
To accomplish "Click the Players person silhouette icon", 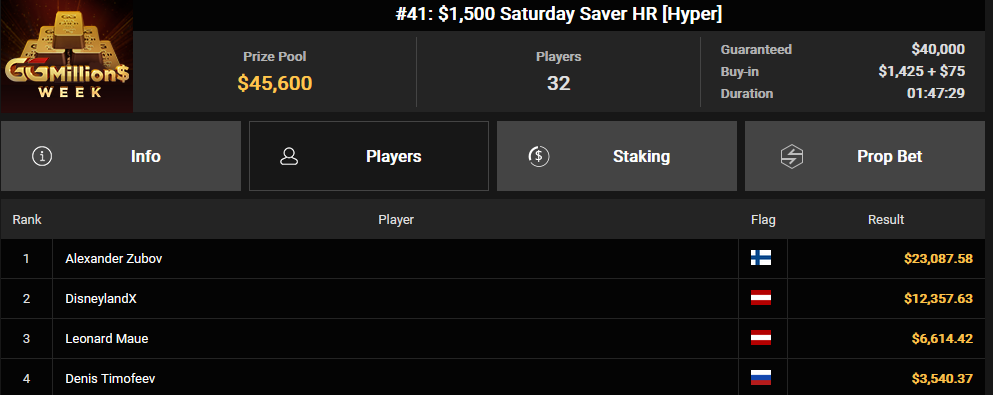I will tap(289, 156).
